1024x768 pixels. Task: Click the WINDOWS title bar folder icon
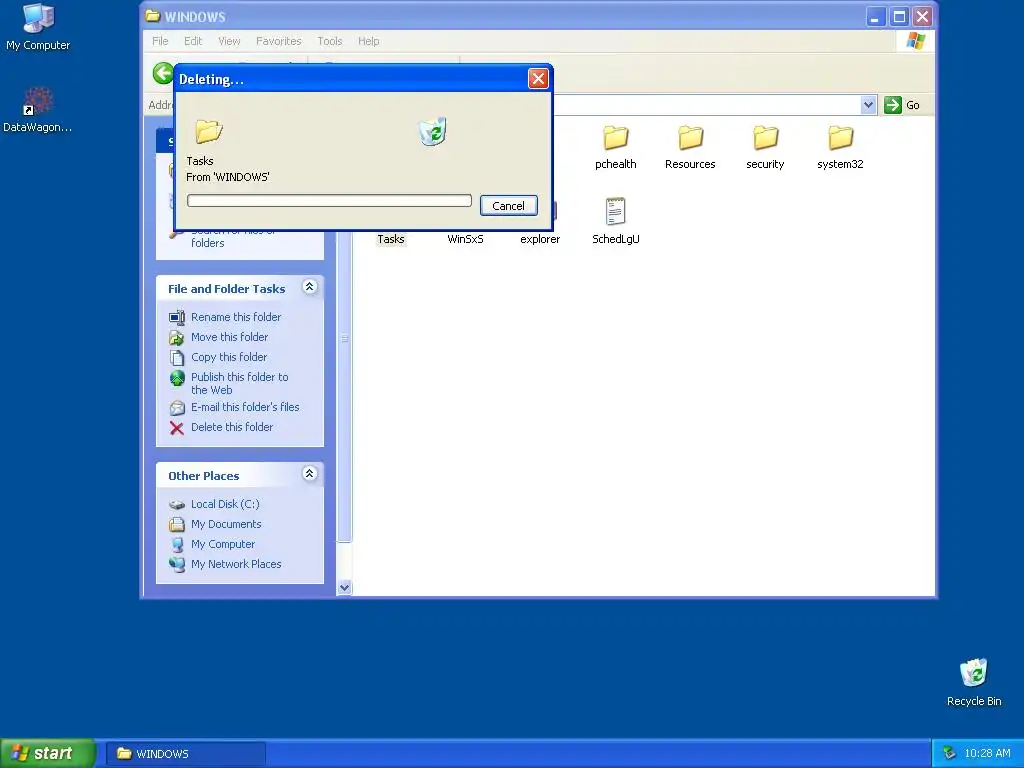pyautogui.click(x=153, y=16)
